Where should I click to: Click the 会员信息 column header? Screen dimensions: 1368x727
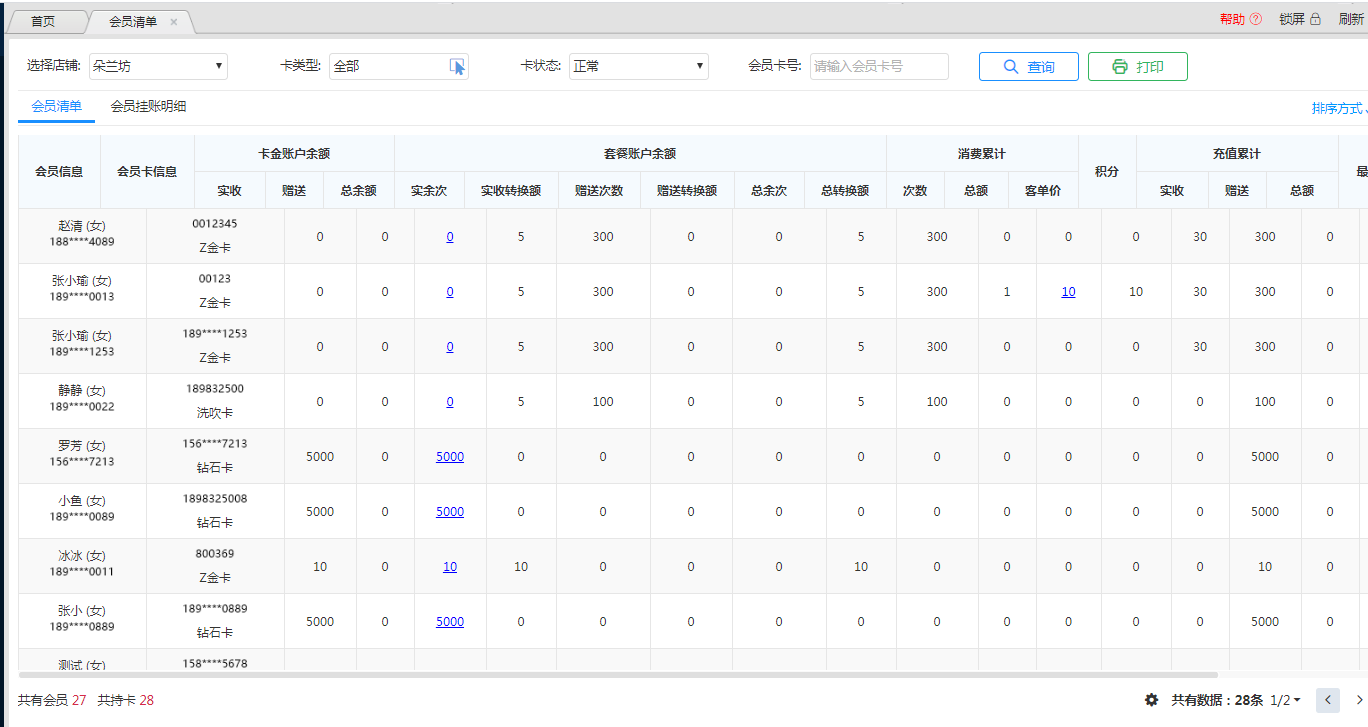click(x=59, y=171)
